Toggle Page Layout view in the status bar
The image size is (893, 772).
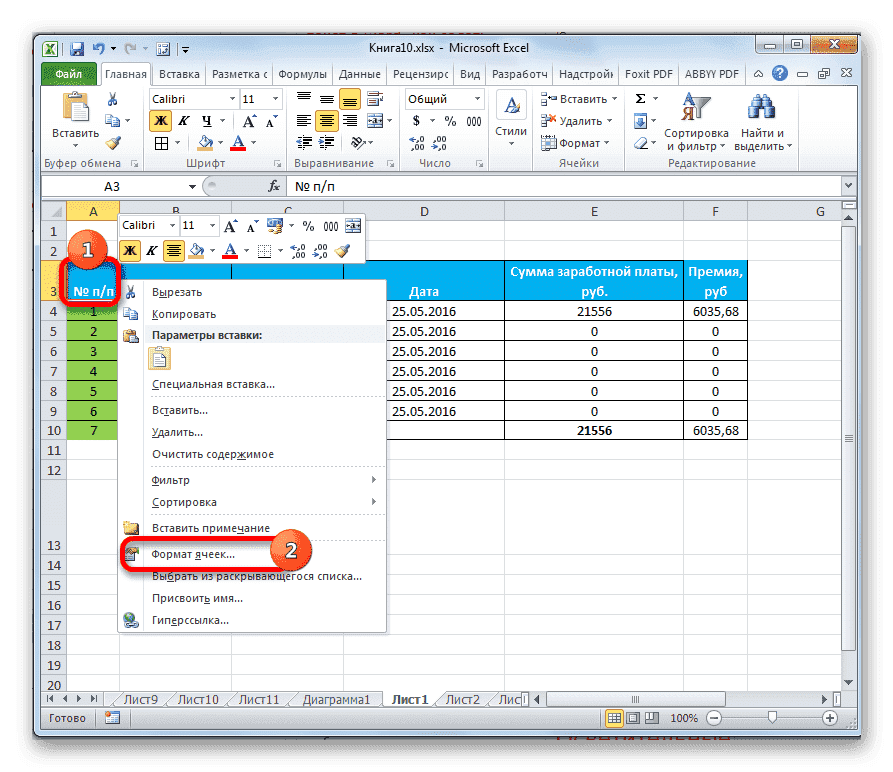(634, 716)
